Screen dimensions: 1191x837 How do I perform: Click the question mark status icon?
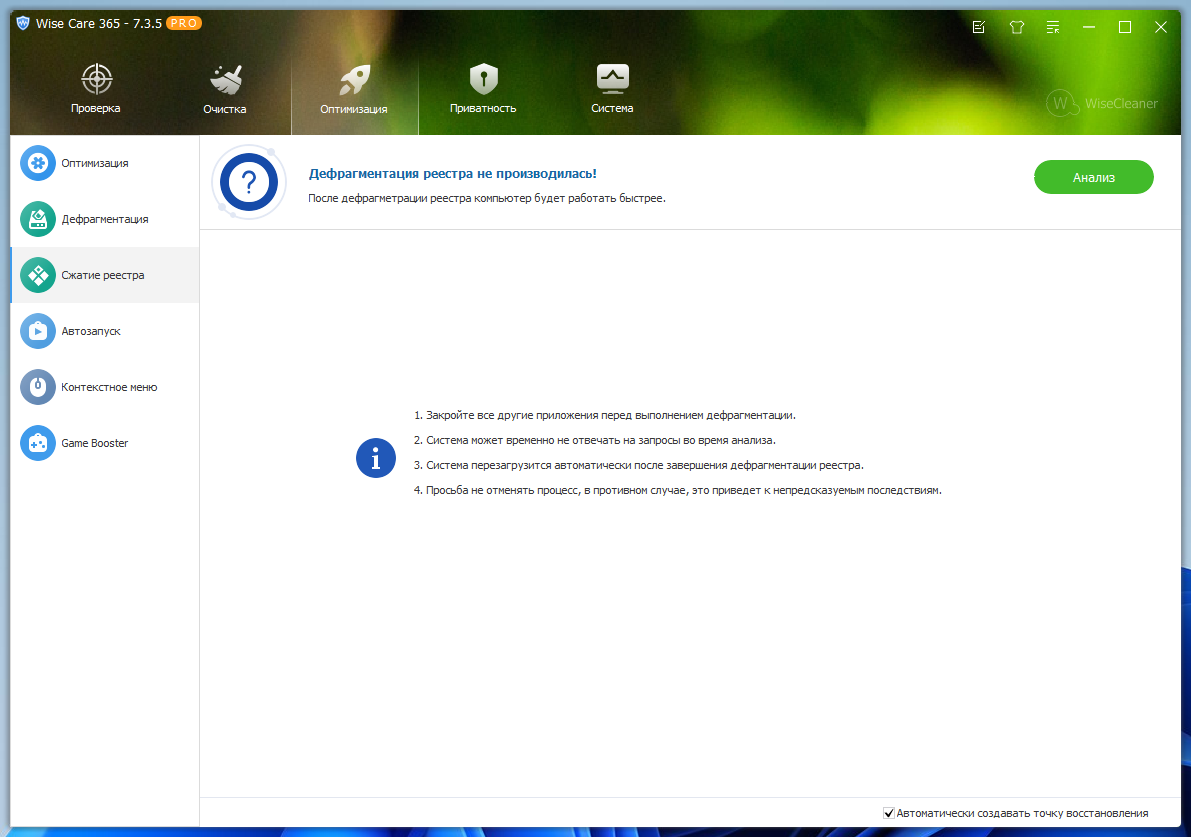[x=248, y=183]
